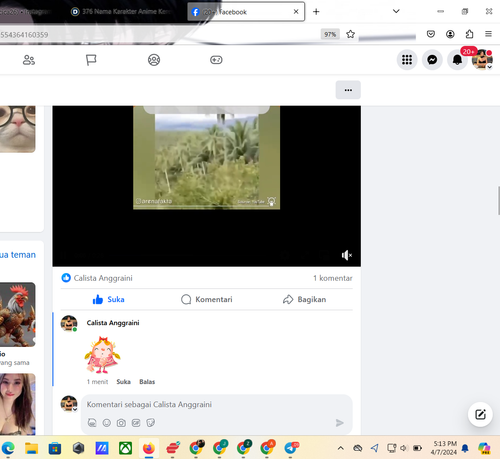500x459 pixels.
Task: Open the Pocket save icon in toolbar
Action: 431,34
